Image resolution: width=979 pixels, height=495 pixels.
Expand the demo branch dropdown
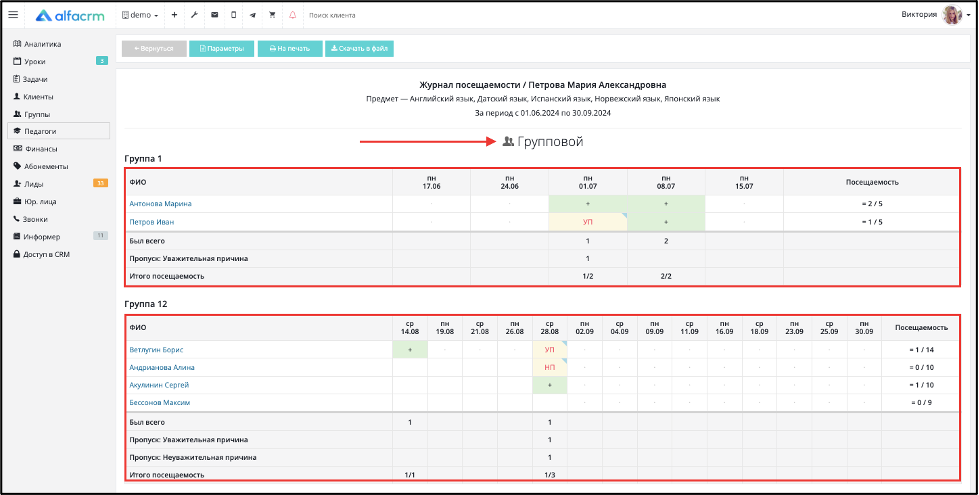click(140, 15)
